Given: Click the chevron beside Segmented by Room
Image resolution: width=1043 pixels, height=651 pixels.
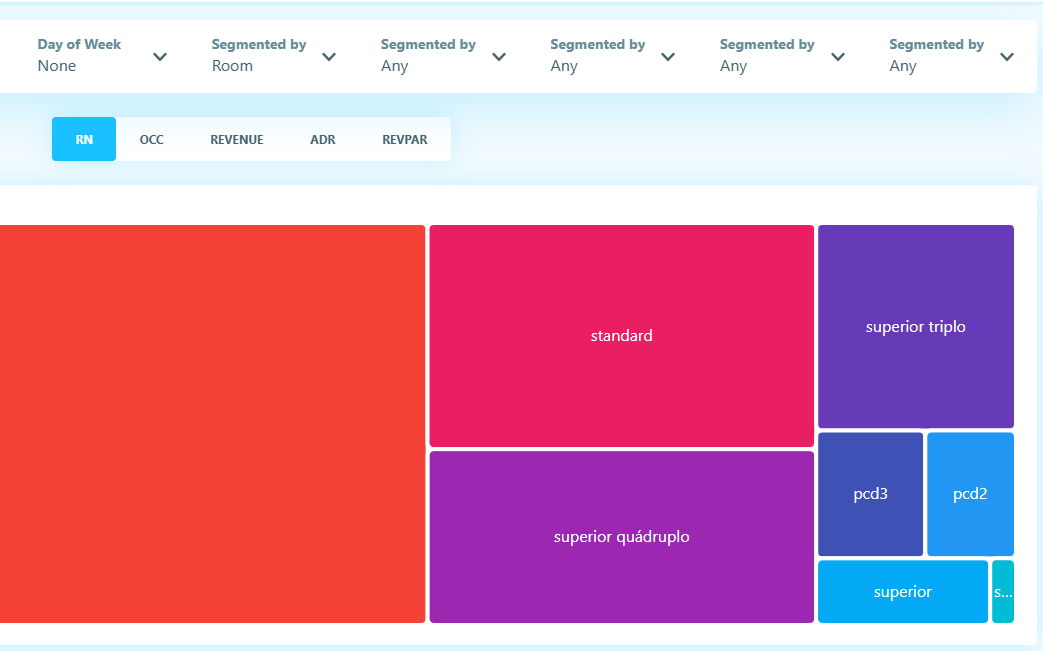Looking at the screenshot, I should click(329, 57).
